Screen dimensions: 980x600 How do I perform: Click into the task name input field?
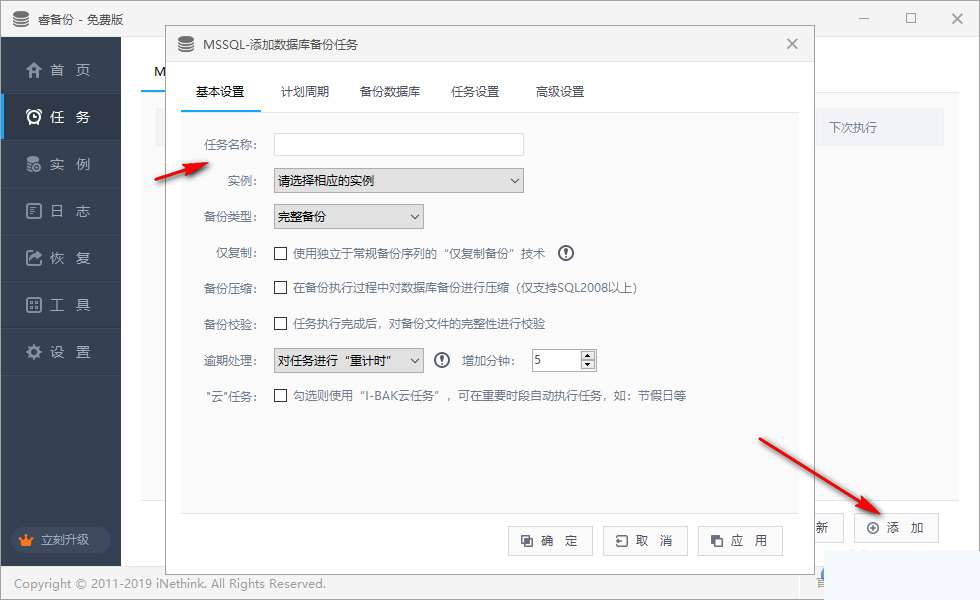click(399, 145)
